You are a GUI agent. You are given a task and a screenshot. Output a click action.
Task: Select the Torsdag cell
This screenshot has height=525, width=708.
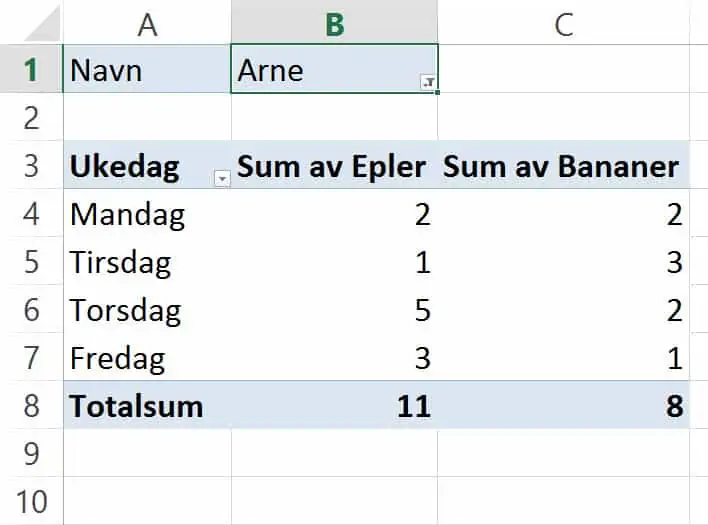[x=147, y=309]
